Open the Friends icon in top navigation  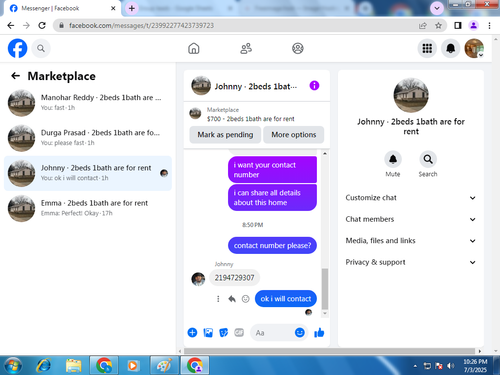click(246, 49)
